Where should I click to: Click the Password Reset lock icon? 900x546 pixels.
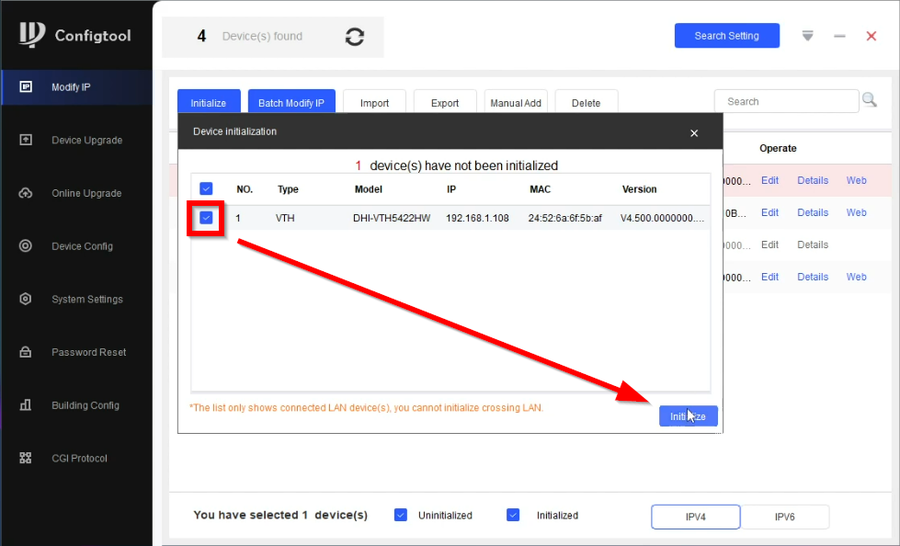click(26, 352)
